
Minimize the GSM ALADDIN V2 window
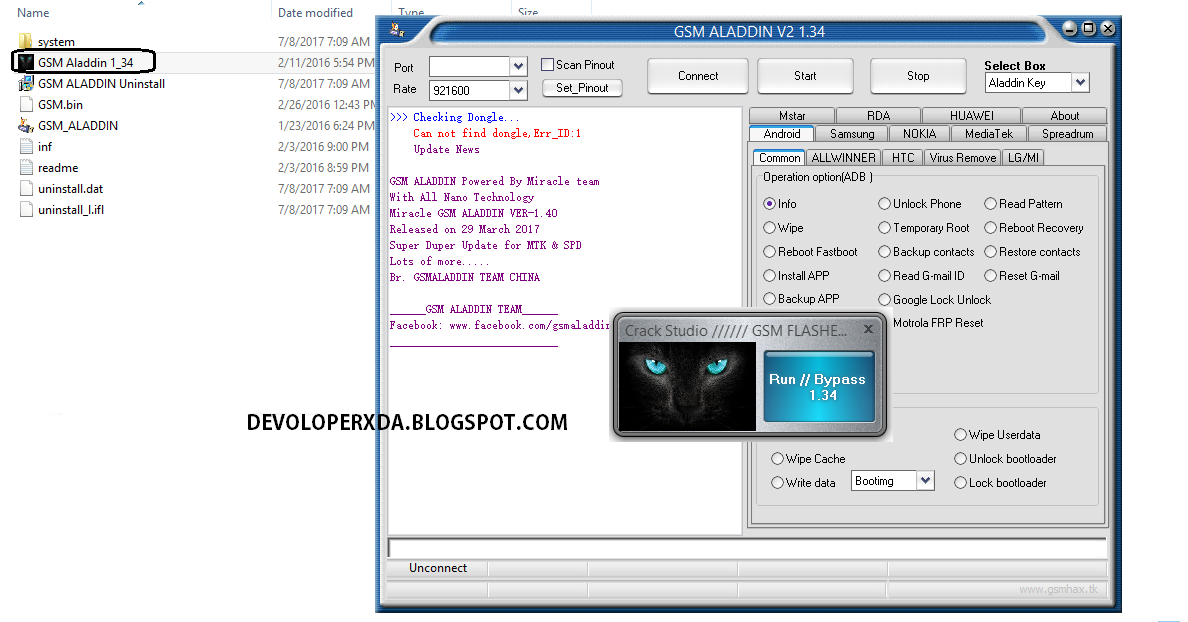point(1069,29)
